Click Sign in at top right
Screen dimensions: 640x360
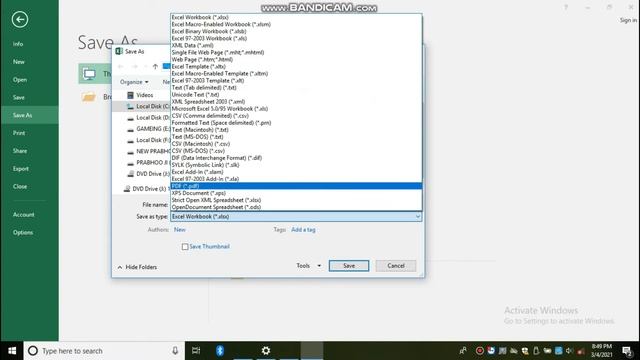tap(628, 20)
